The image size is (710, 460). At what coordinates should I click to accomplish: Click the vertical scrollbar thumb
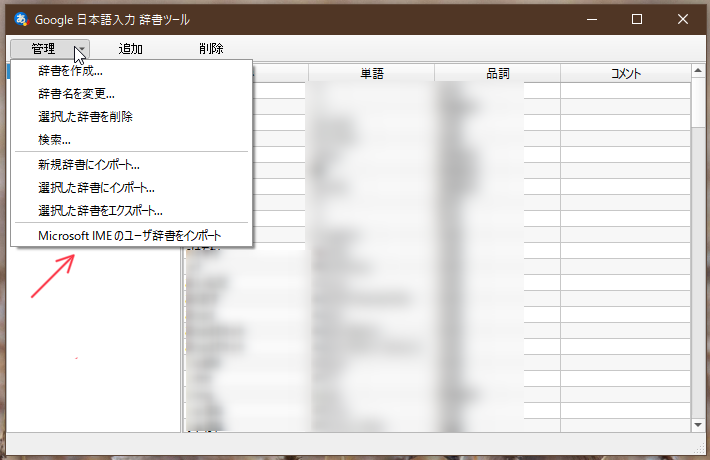pos(698,102)
